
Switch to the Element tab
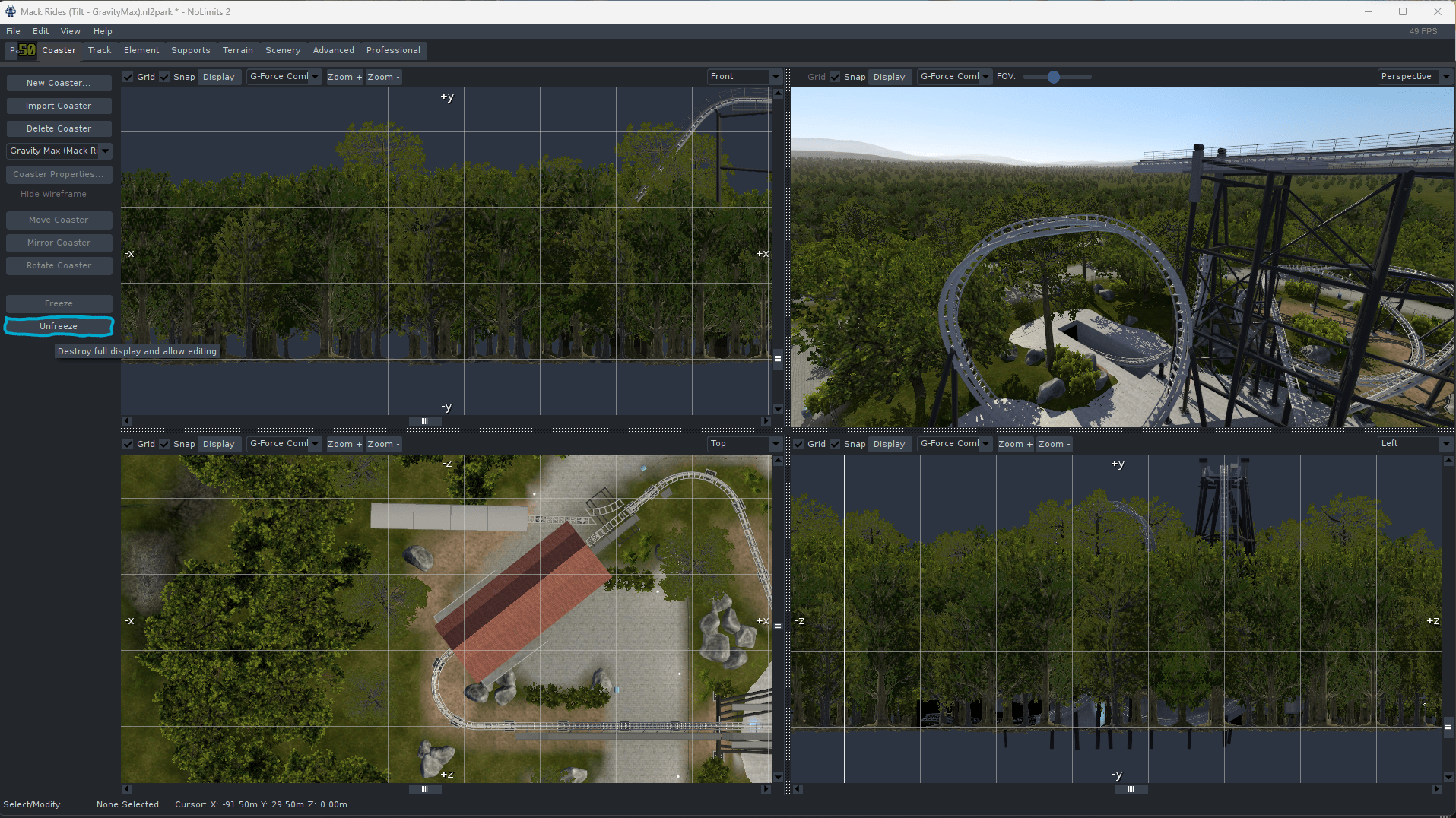141,50
